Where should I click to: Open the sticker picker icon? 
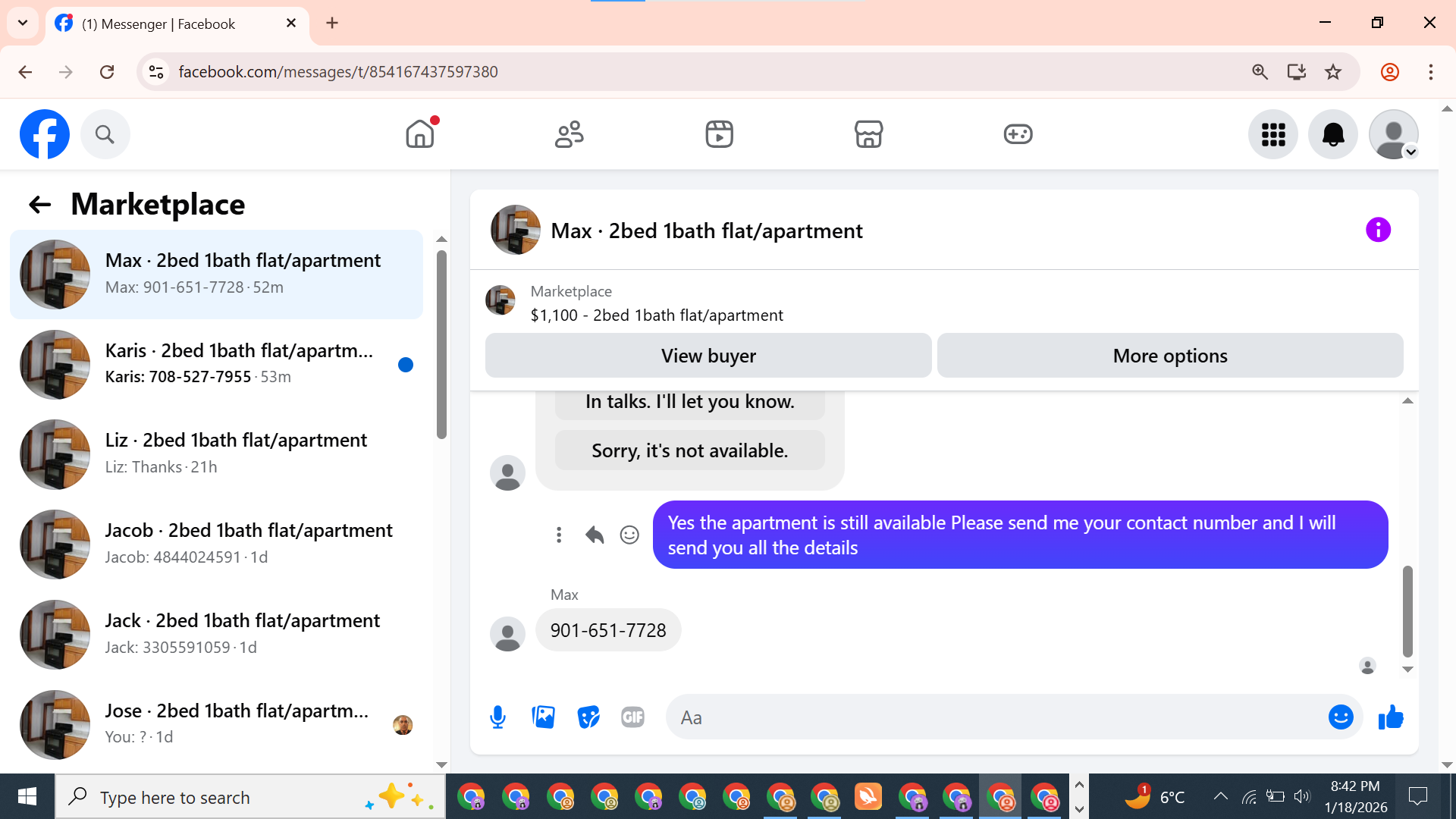tap(588, 717)
